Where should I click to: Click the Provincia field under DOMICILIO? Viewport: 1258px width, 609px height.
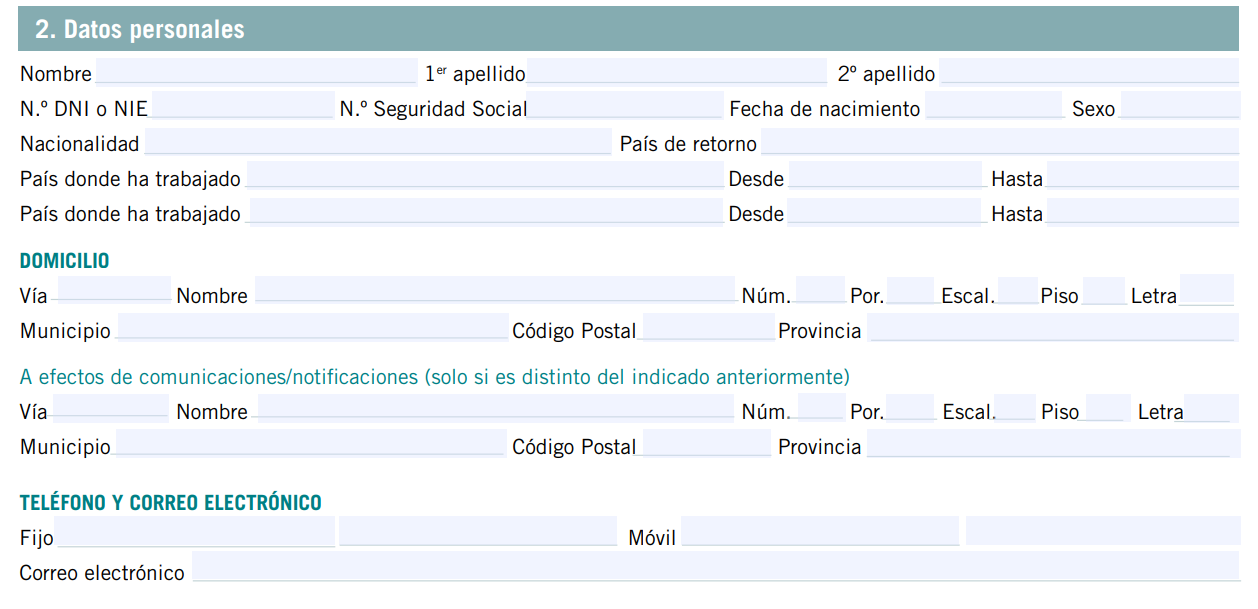tap(1053, 327)
